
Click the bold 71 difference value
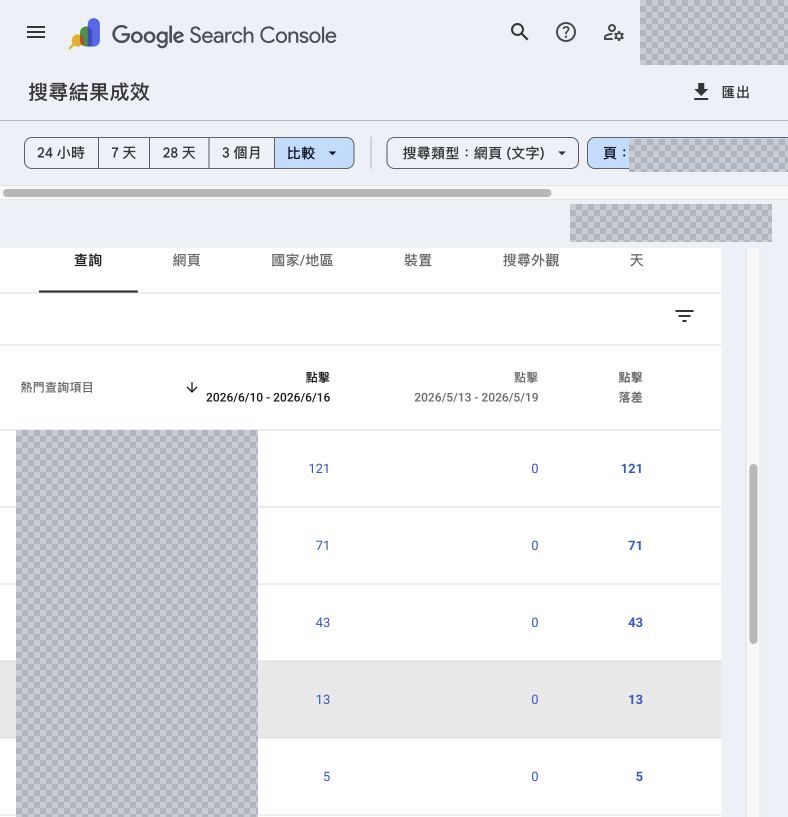[x=635, y=546]
